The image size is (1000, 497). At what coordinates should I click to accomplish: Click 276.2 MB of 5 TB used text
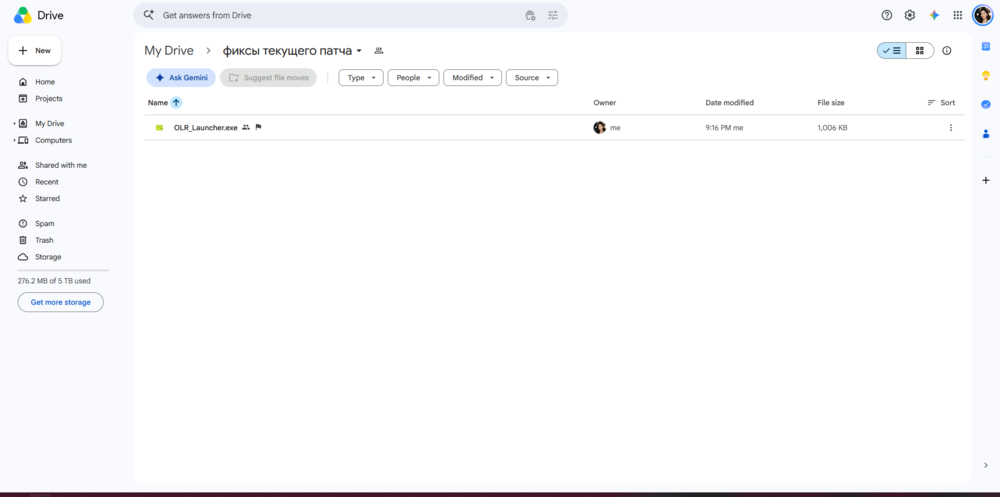[x=54, y=281]
